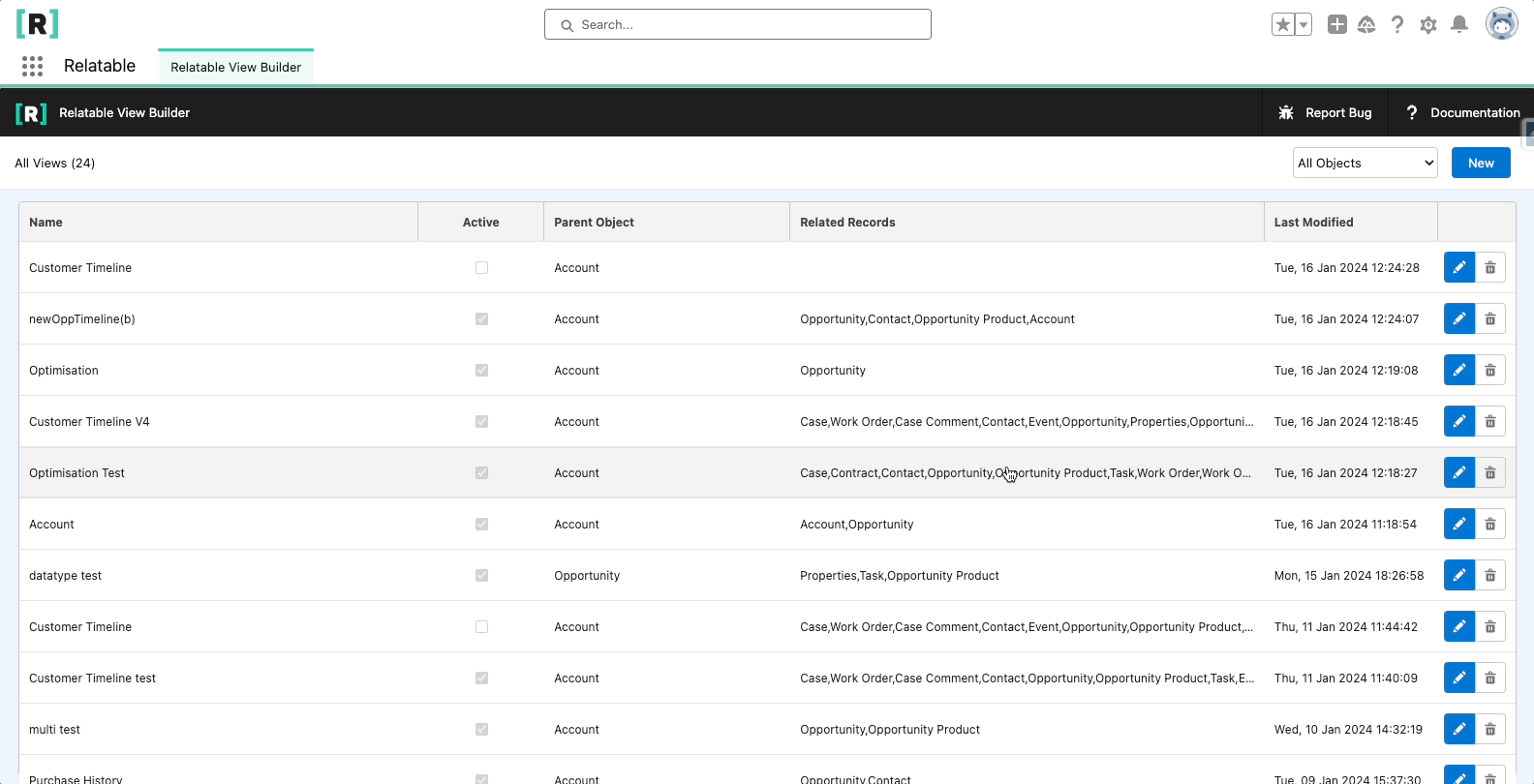The image size is (1534, 784).
Task: Delete the newOppTimeline(b) view
Action: click(x=1490, y=318)
